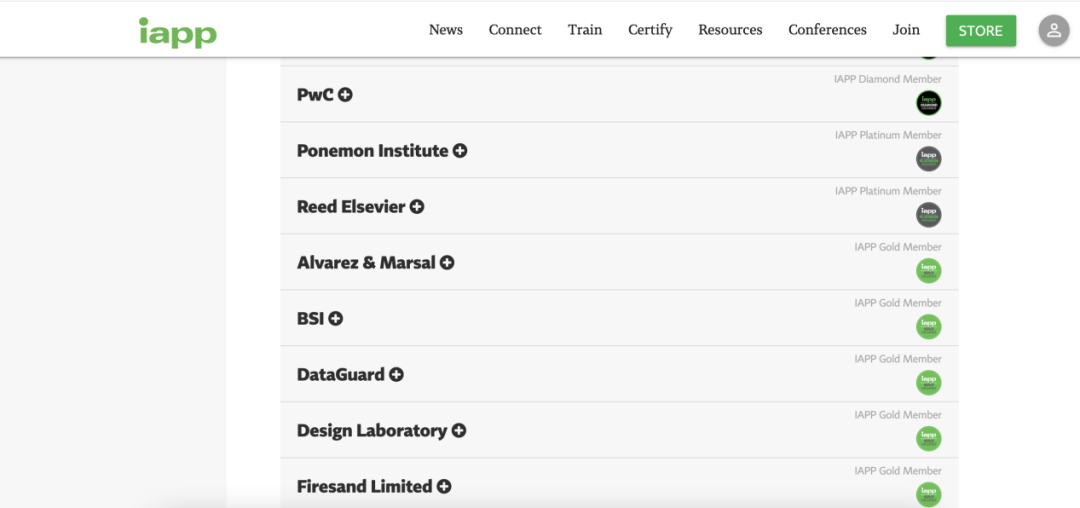
Task: Click the Reed Elsevier name
Action: tap(351, 207)
